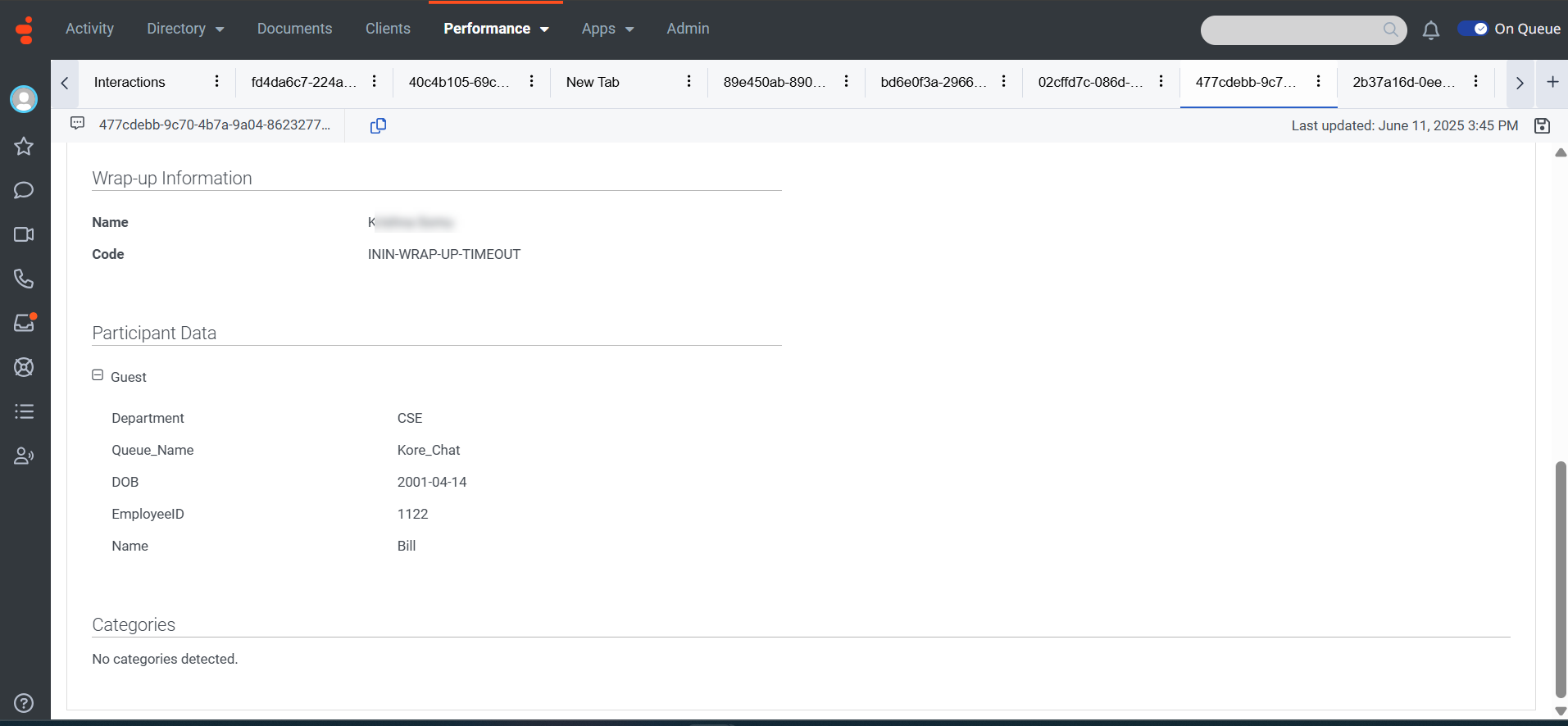Toggle the On Queue switch off
Image resolution: width=1568 pixels, height=726 pixels.
click(x=1473, y=29)
